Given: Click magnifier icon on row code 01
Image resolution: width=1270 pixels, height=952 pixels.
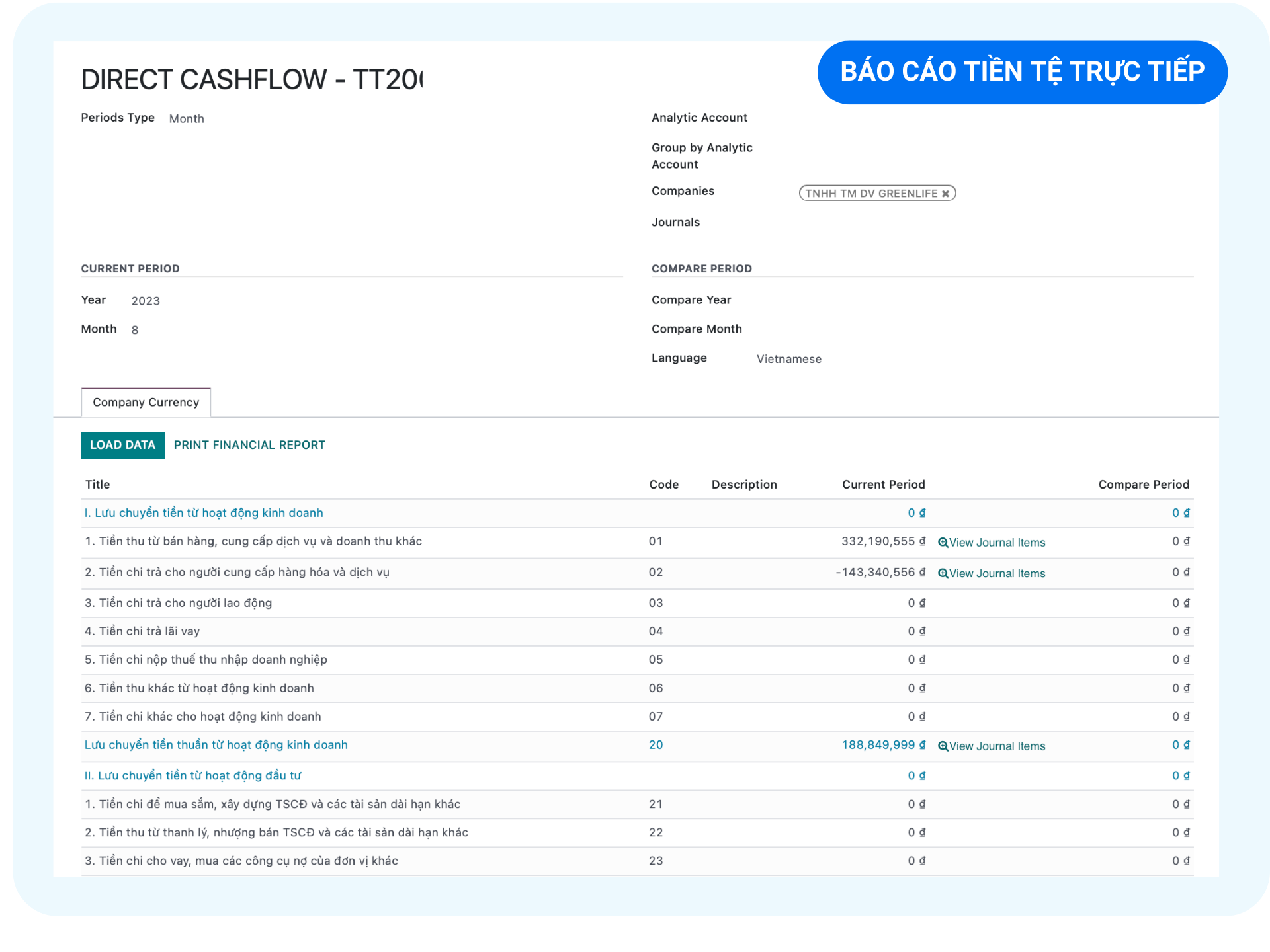Looking at the screenshot, I should coord(943,543).
